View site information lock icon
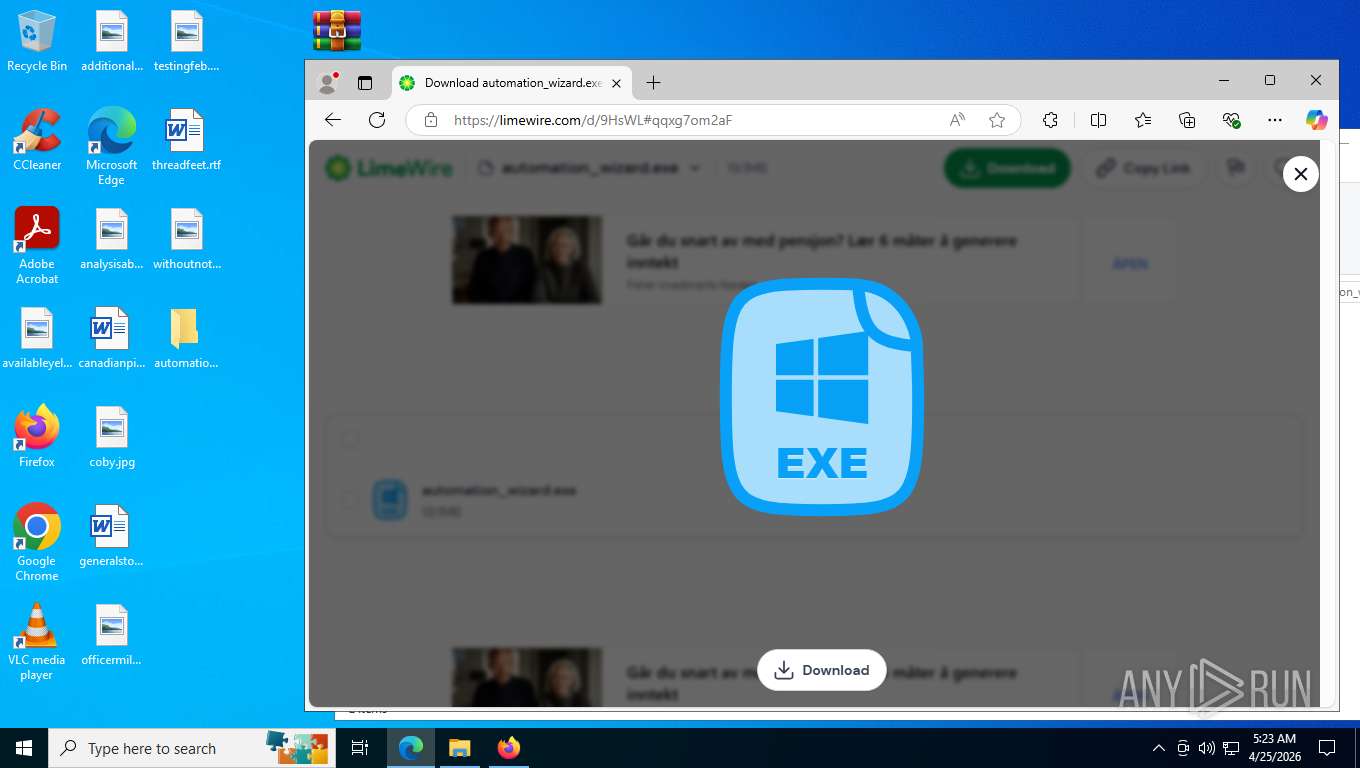1360x768 pixels. [431, 120]
